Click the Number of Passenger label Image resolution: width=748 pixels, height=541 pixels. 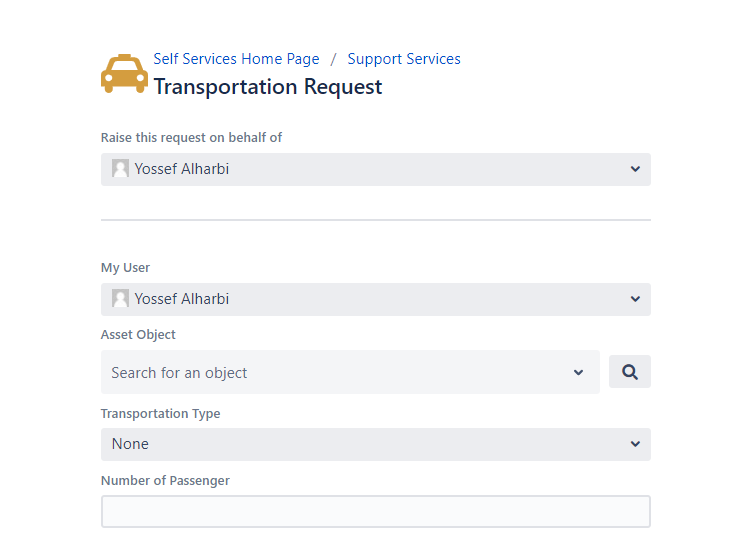coord(165,480)
